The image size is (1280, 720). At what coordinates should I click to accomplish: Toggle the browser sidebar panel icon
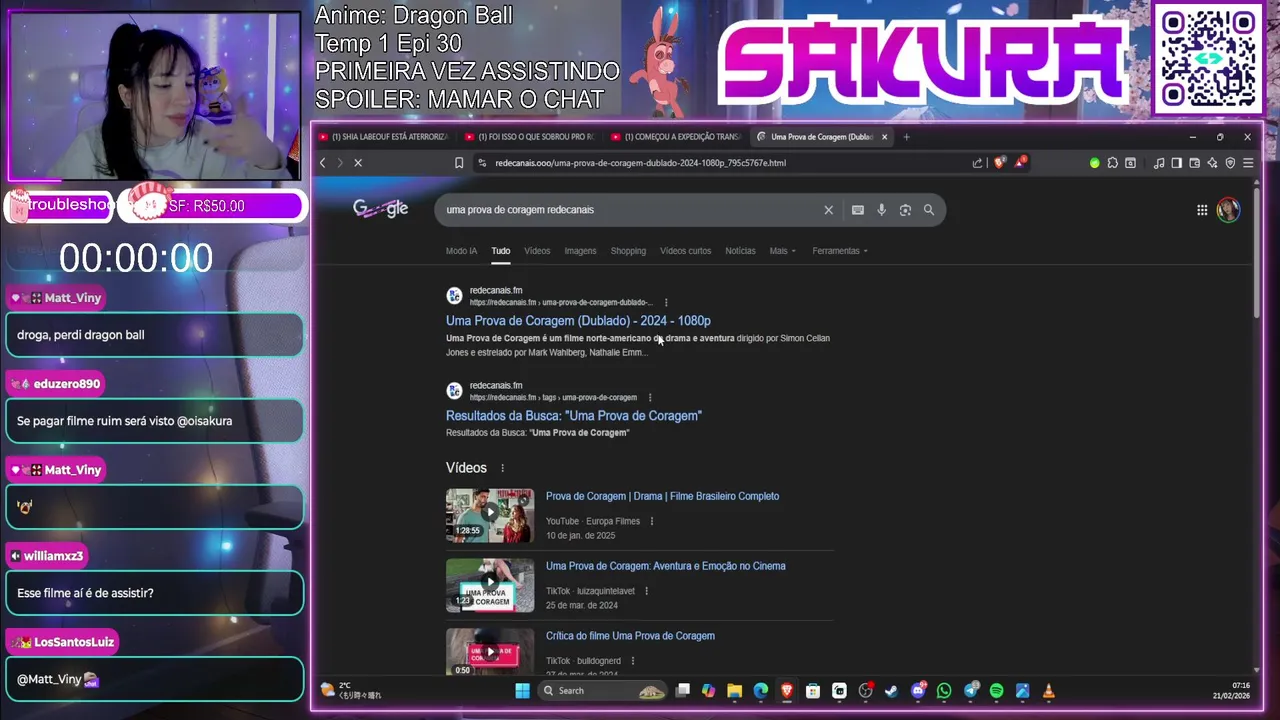pyautogui.click(x=1176, y=163)
